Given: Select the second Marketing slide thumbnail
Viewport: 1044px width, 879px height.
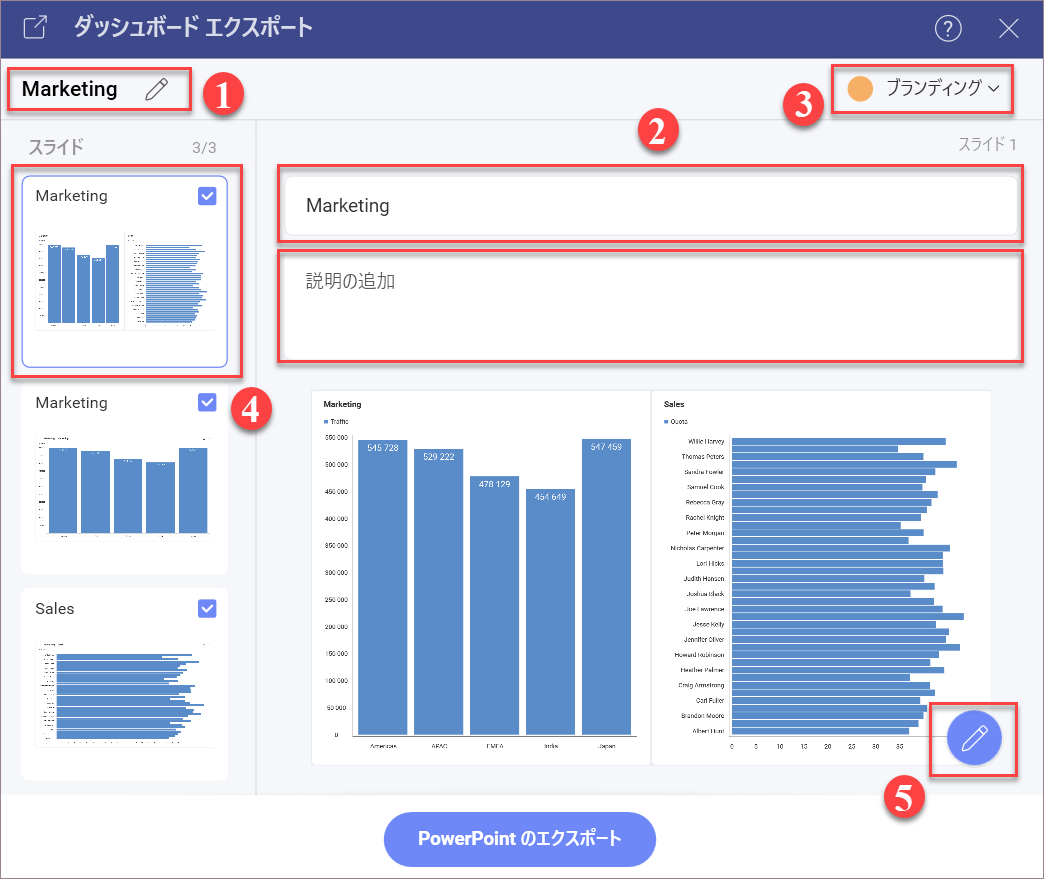Looking at the screenshot, I should pyautogui.click(x=125, y=477).
